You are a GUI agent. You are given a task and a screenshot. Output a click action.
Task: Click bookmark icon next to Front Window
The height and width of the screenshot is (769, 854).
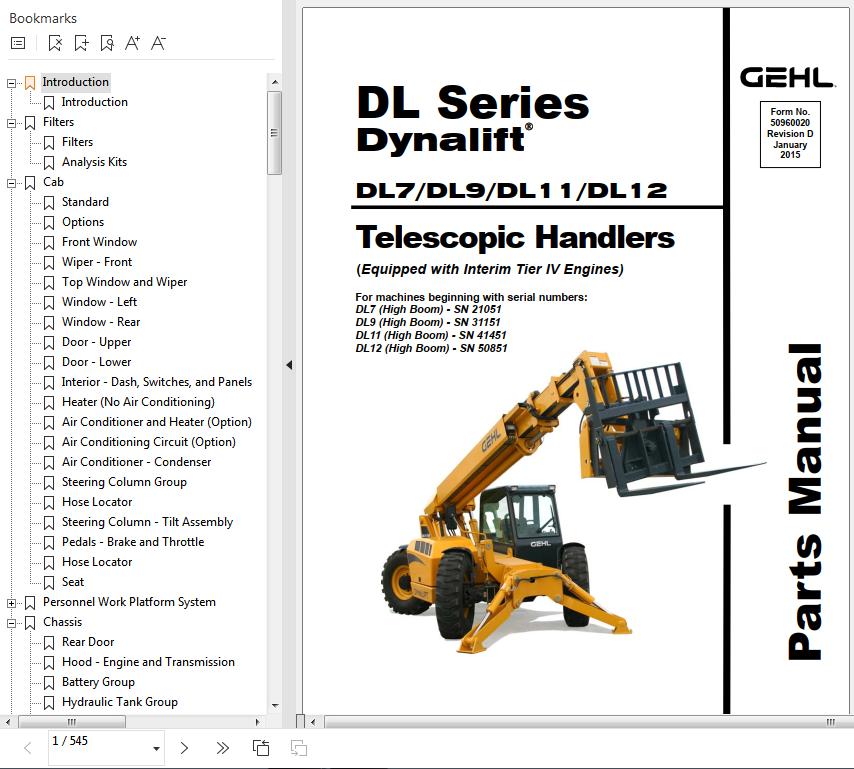(x=49, y=242)
